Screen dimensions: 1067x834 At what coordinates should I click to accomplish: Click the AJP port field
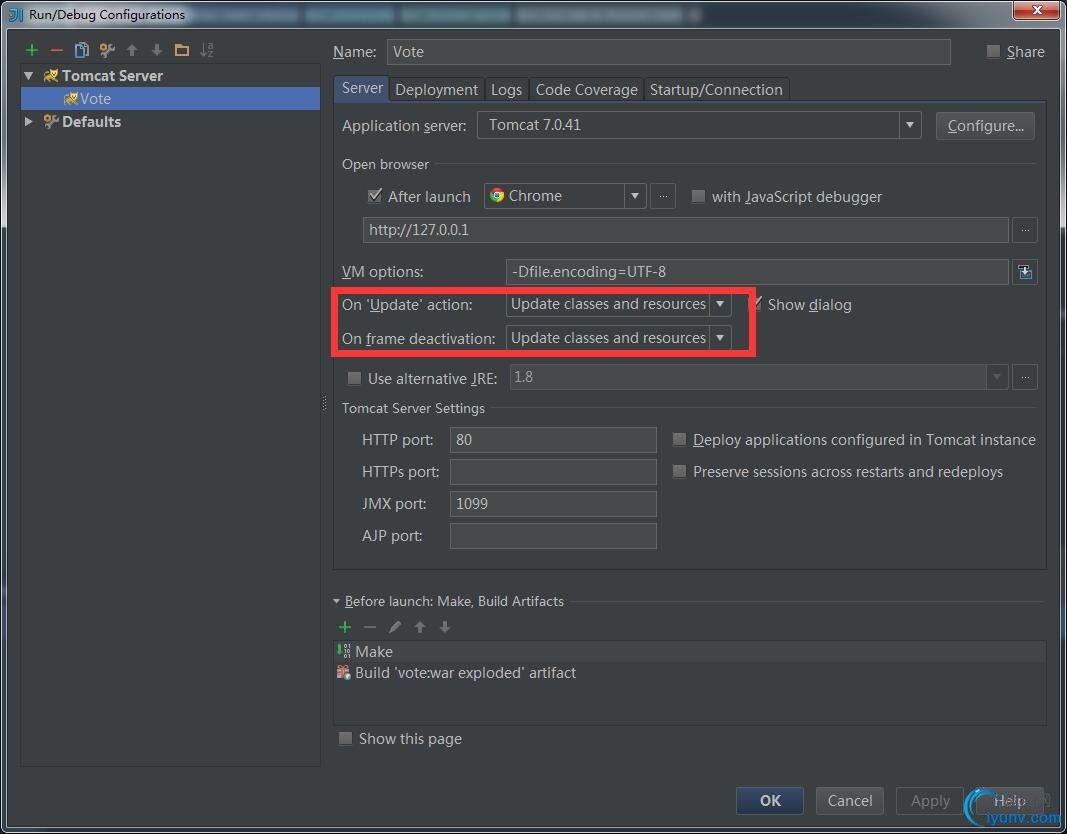click(553, 535)
